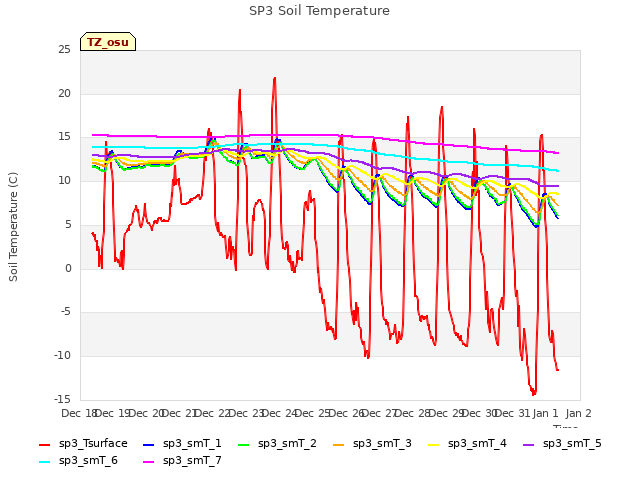Image resolution: width=640 pixels, height=480 pixels.
Task: Click the TZ_osu annotation tag
Action: tap(108, 42)
